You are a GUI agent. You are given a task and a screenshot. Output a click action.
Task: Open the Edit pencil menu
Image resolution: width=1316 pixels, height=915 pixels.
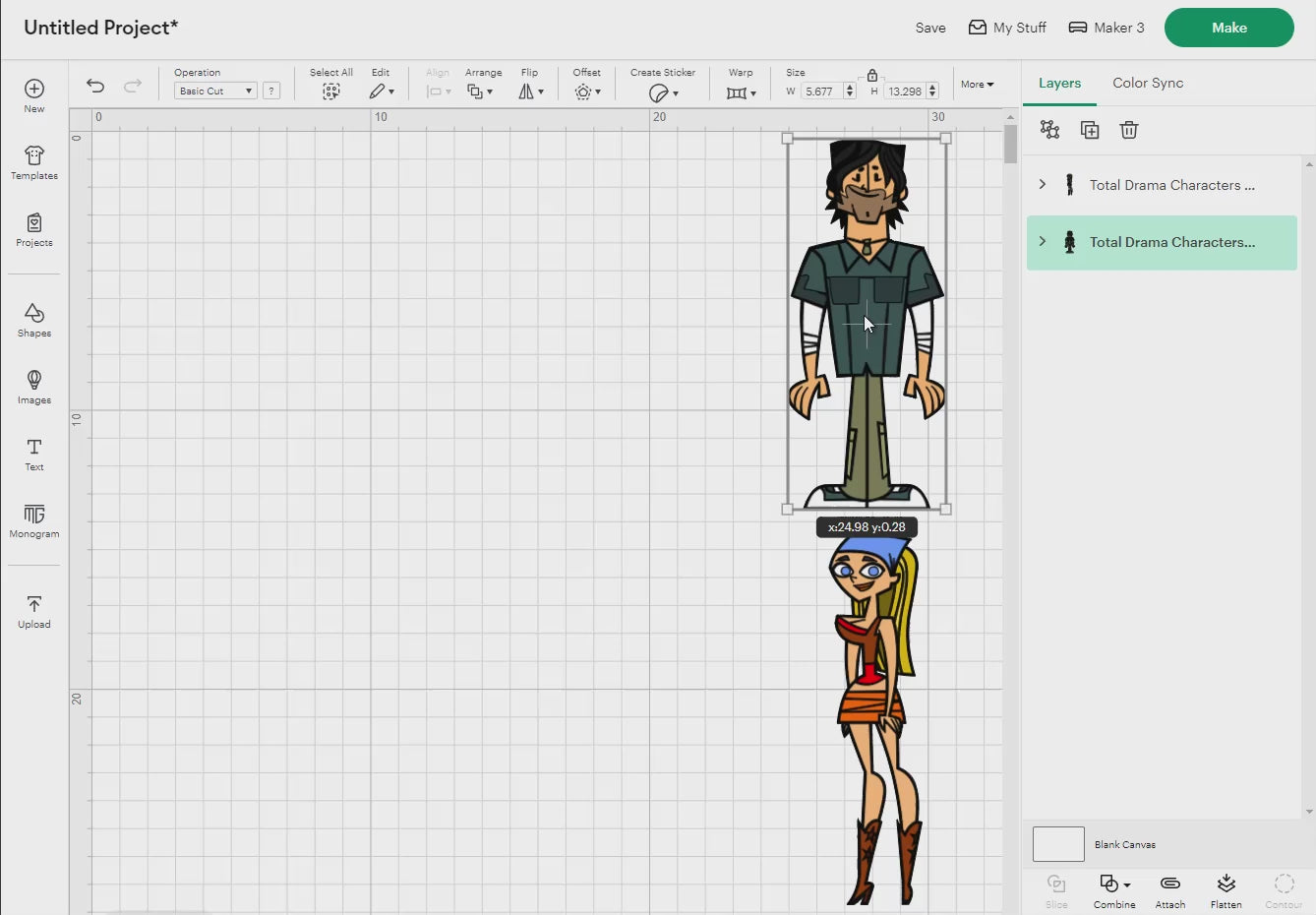[x=382, y=91]
